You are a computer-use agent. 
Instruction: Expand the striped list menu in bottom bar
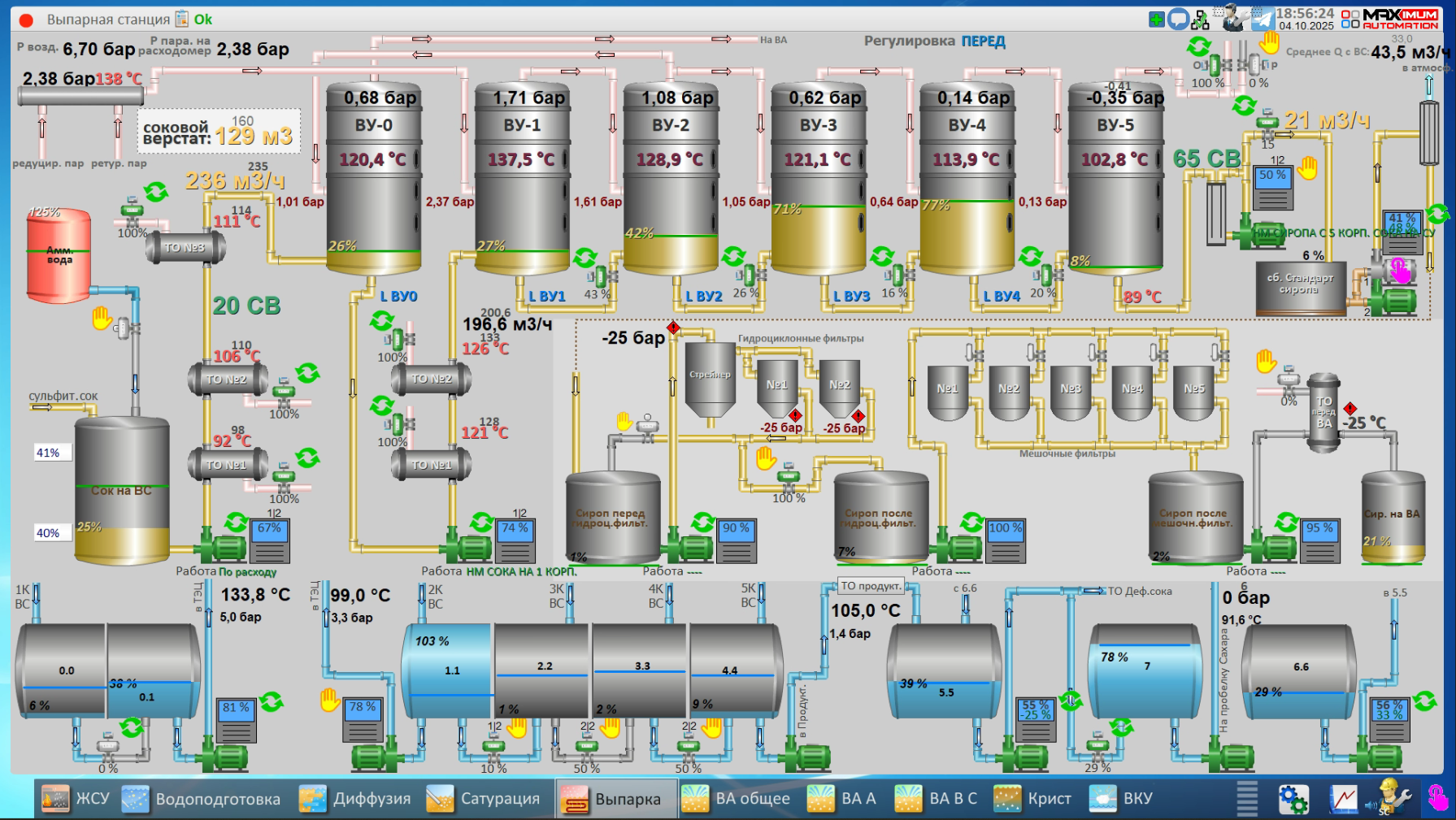tap(1247, 799)
